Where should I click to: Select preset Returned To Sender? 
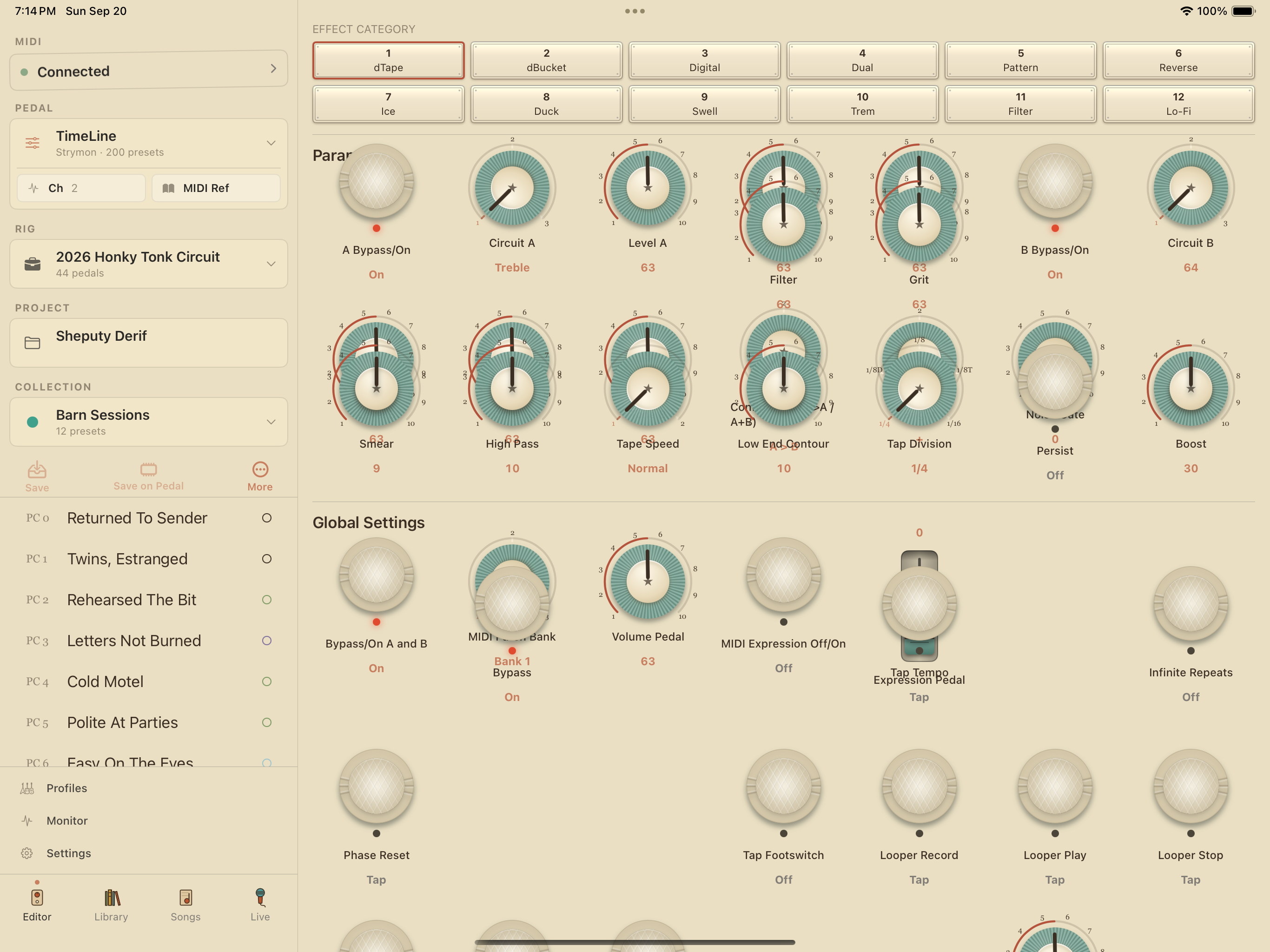point(149,518)
